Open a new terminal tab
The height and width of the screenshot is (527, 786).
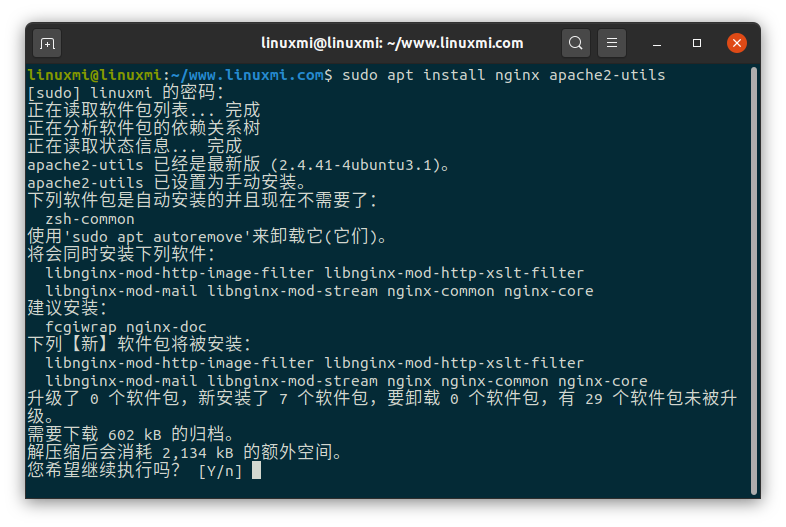coord(47,43)
